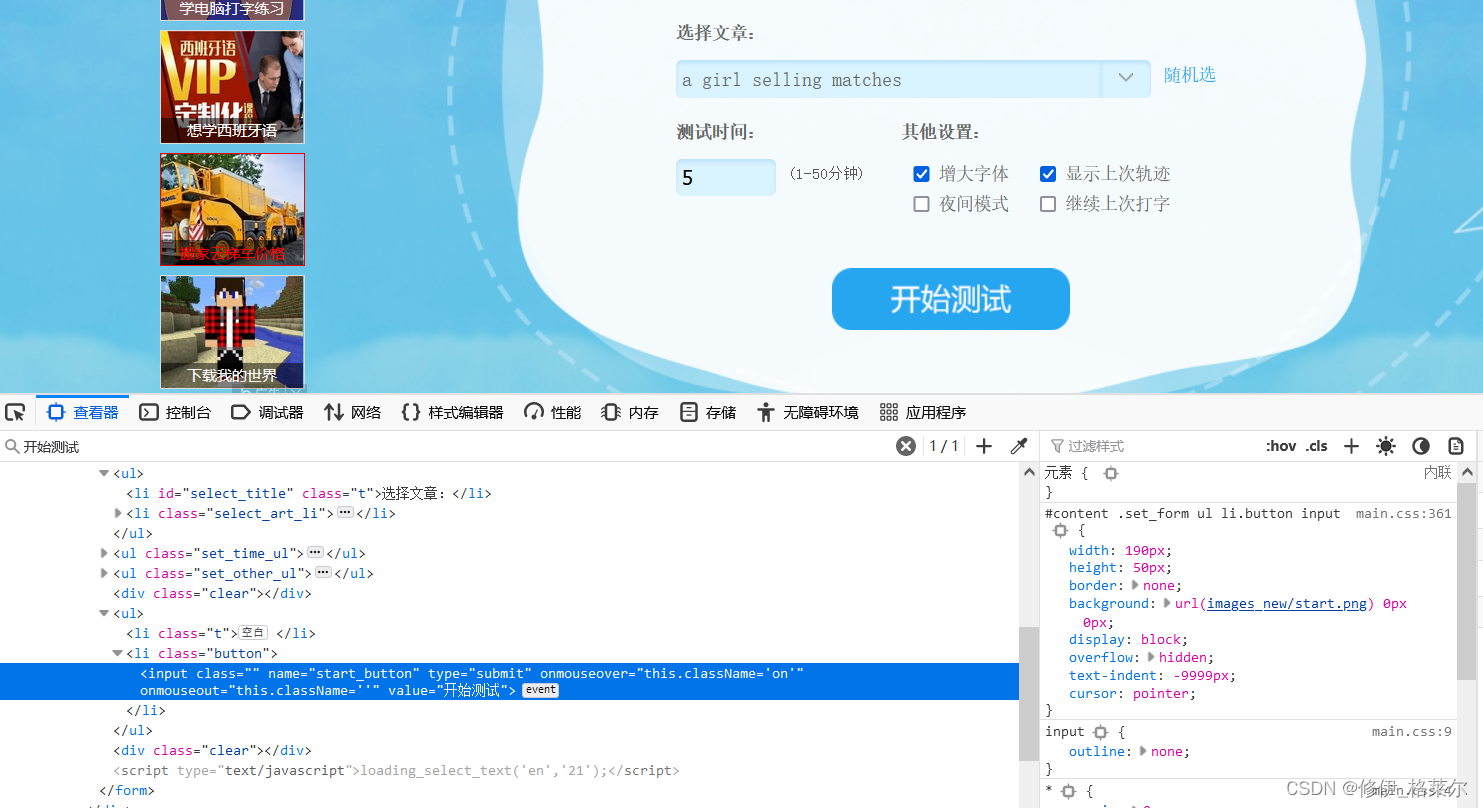Open the 网络 network tab

(353, 412)
